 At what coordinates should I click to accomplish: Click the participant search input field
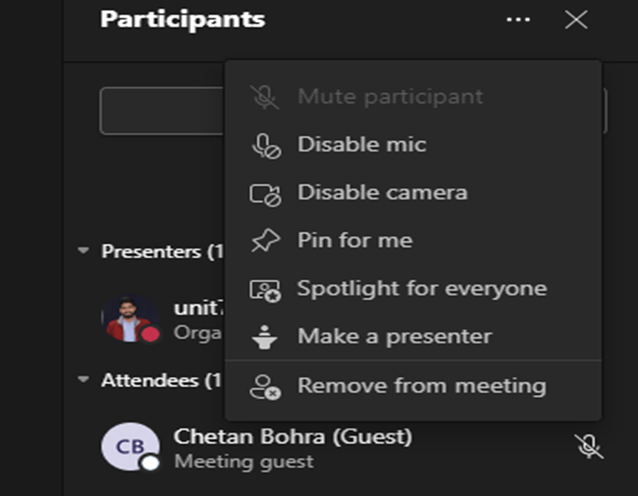pyautogui.click(x=162, y=111)
